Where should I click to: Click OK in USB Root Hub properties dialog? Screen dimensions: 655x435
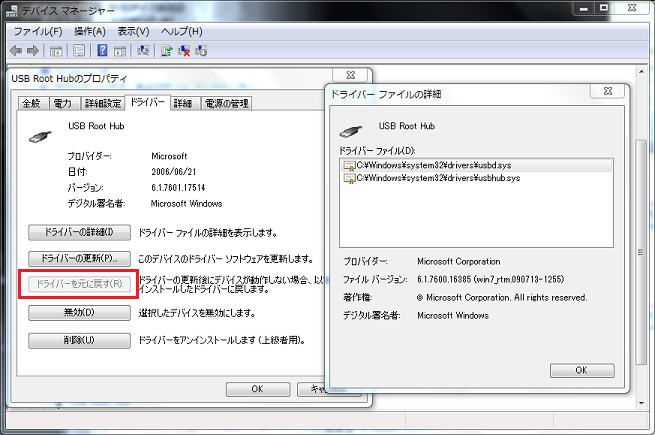point(258,389)
